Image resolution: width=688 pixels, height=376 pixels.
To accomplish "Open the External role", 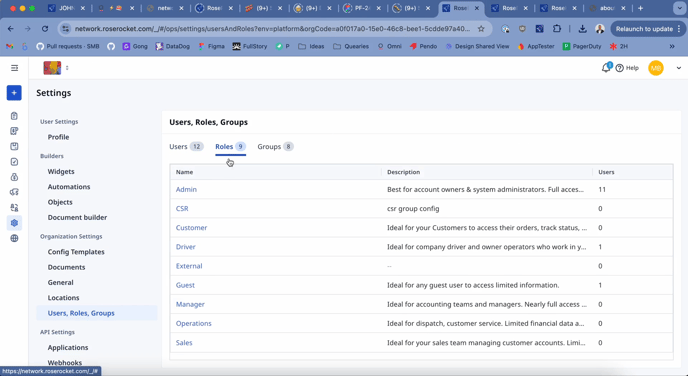I will pyautogui.click(x=189, y=266).
